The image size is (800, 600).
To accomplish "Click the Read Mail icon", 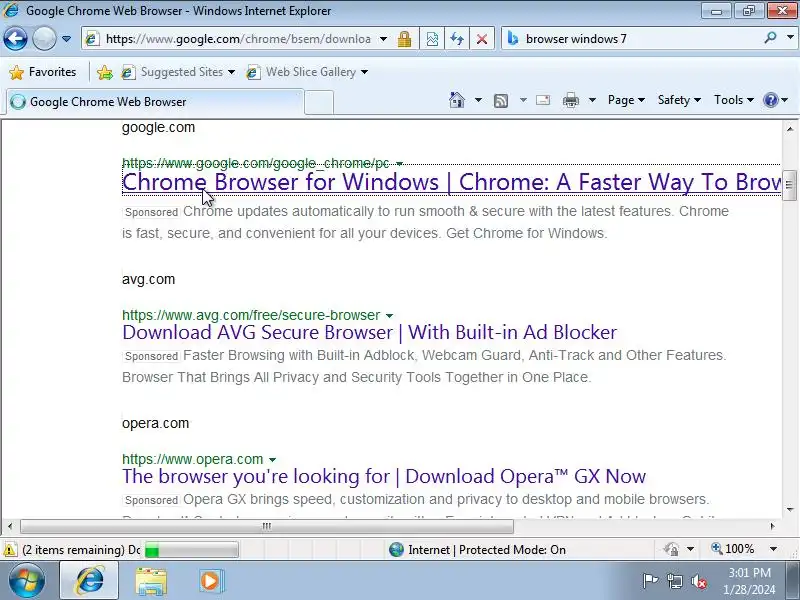I will [543, 100].
